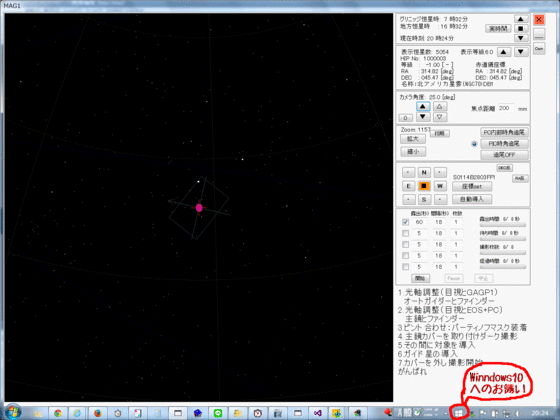Image resolution: width=560 pixels, height=420 pixels.
Task: Click the Com port button
Action: pyautogui.click(x=539, y=49)
